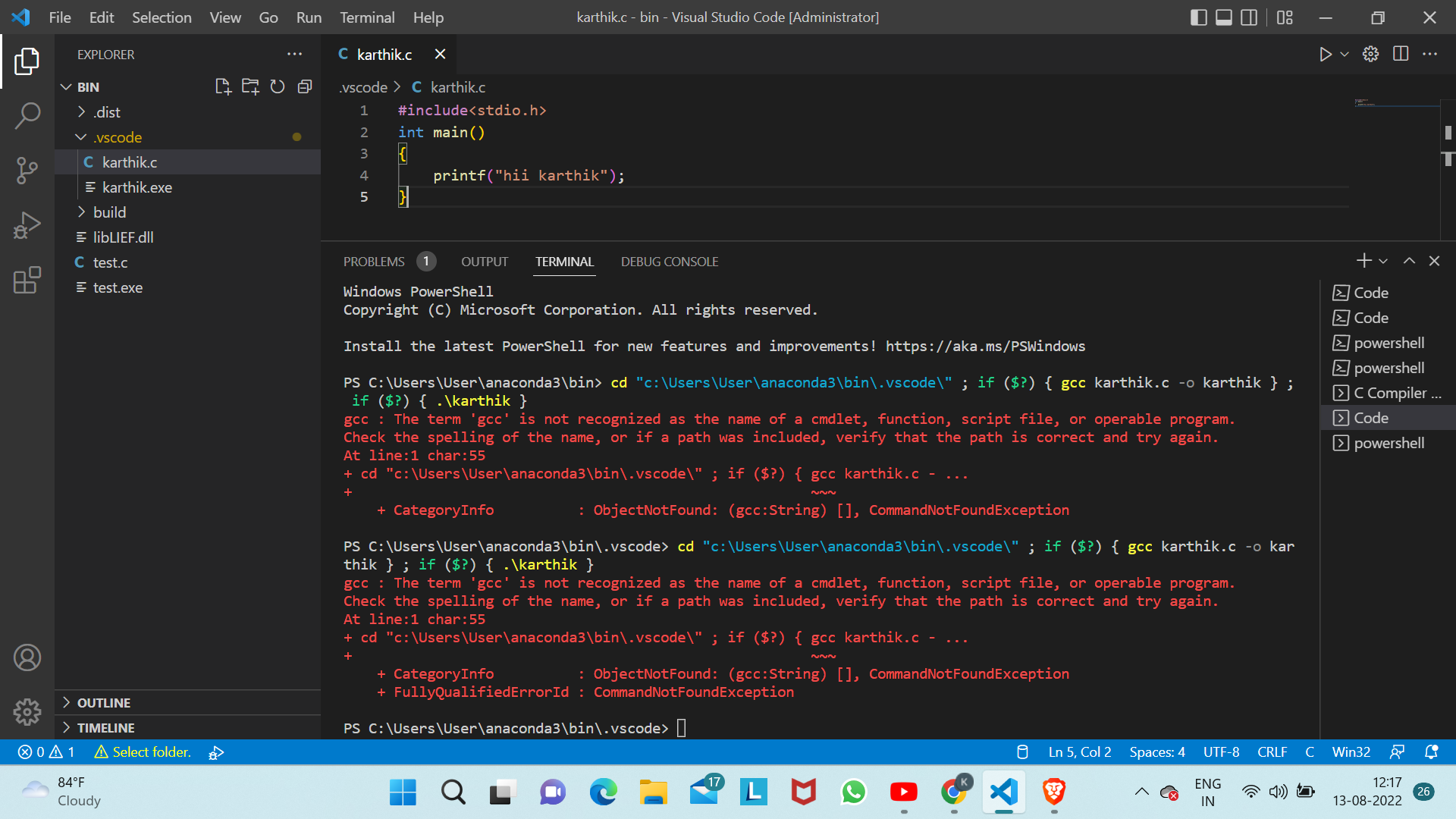Switch to the DEBUG CONSOLE tab
Image resolution: width=1456 pixels, height=819 pixels.
click(670, 261)
